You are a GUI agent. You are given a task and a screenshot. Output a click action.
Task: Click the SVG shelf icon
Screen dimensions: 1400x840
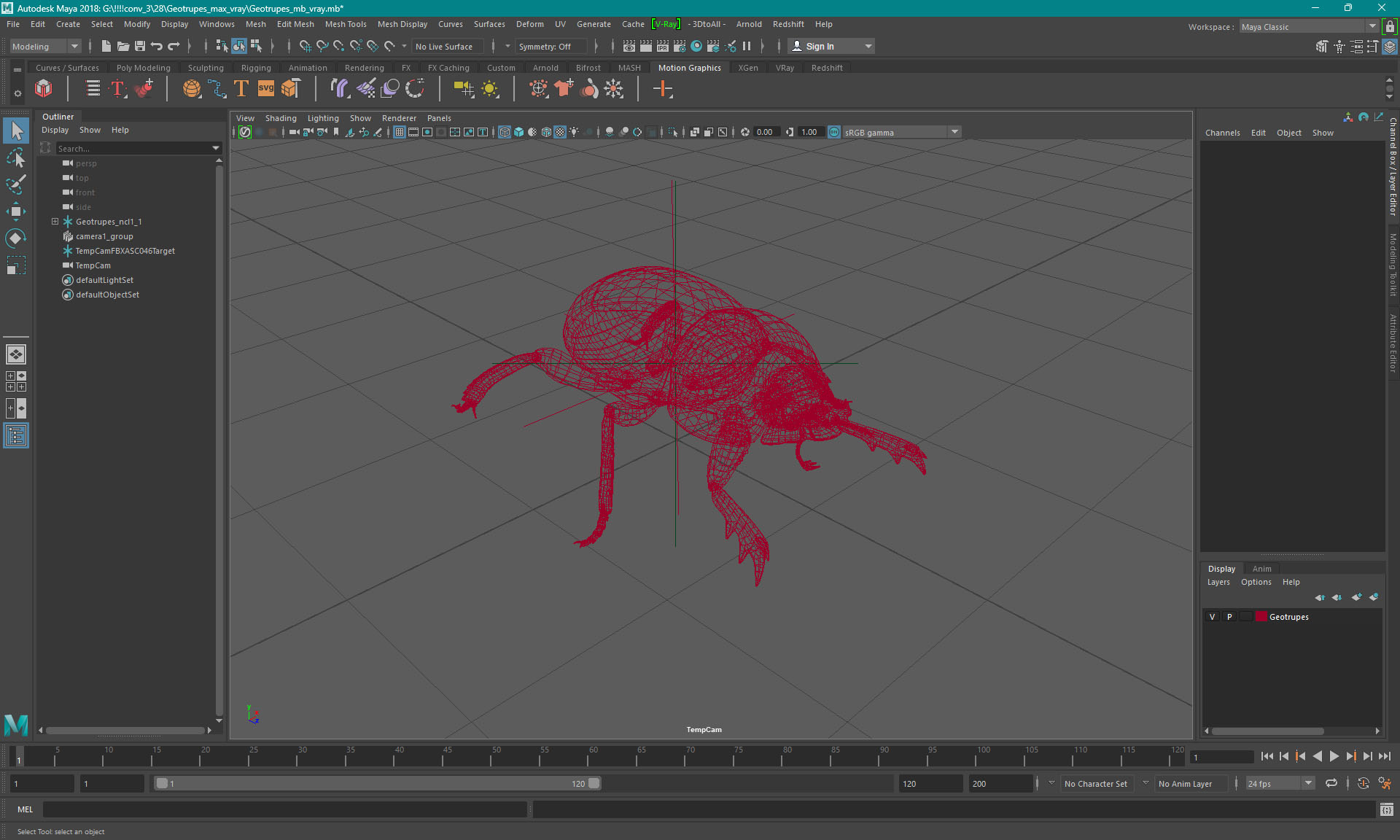[266, 89]
